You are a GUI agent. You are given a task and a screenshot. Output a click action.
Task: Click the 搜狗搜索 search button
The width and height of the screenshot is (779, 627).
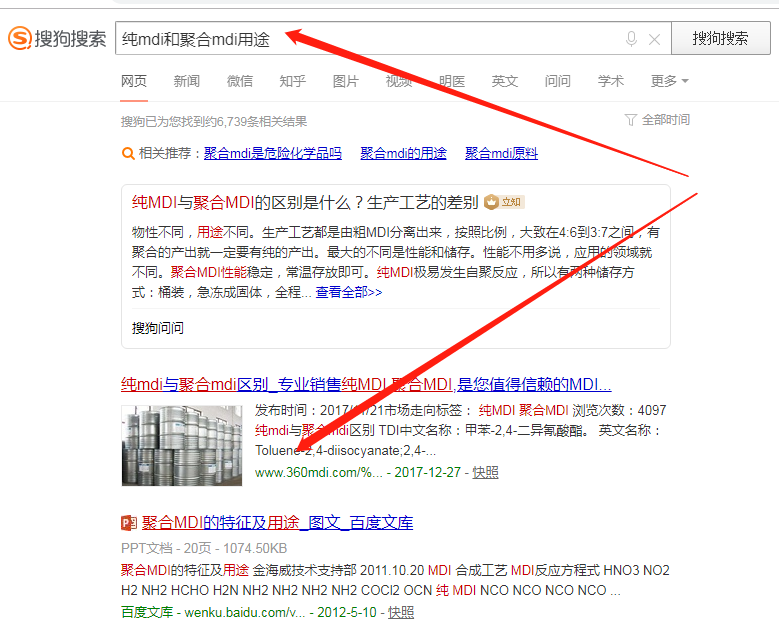(720, 38)
